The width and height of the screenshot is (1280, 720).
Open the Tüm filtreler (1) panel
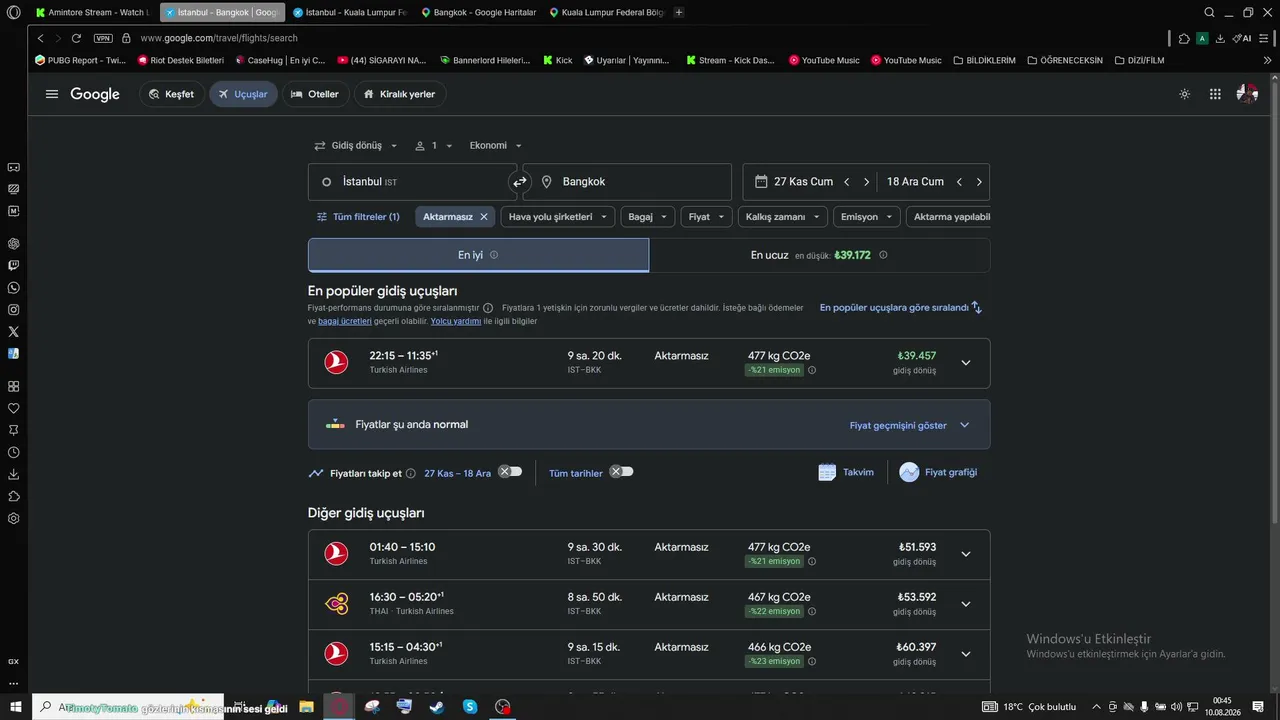(358, 217)
